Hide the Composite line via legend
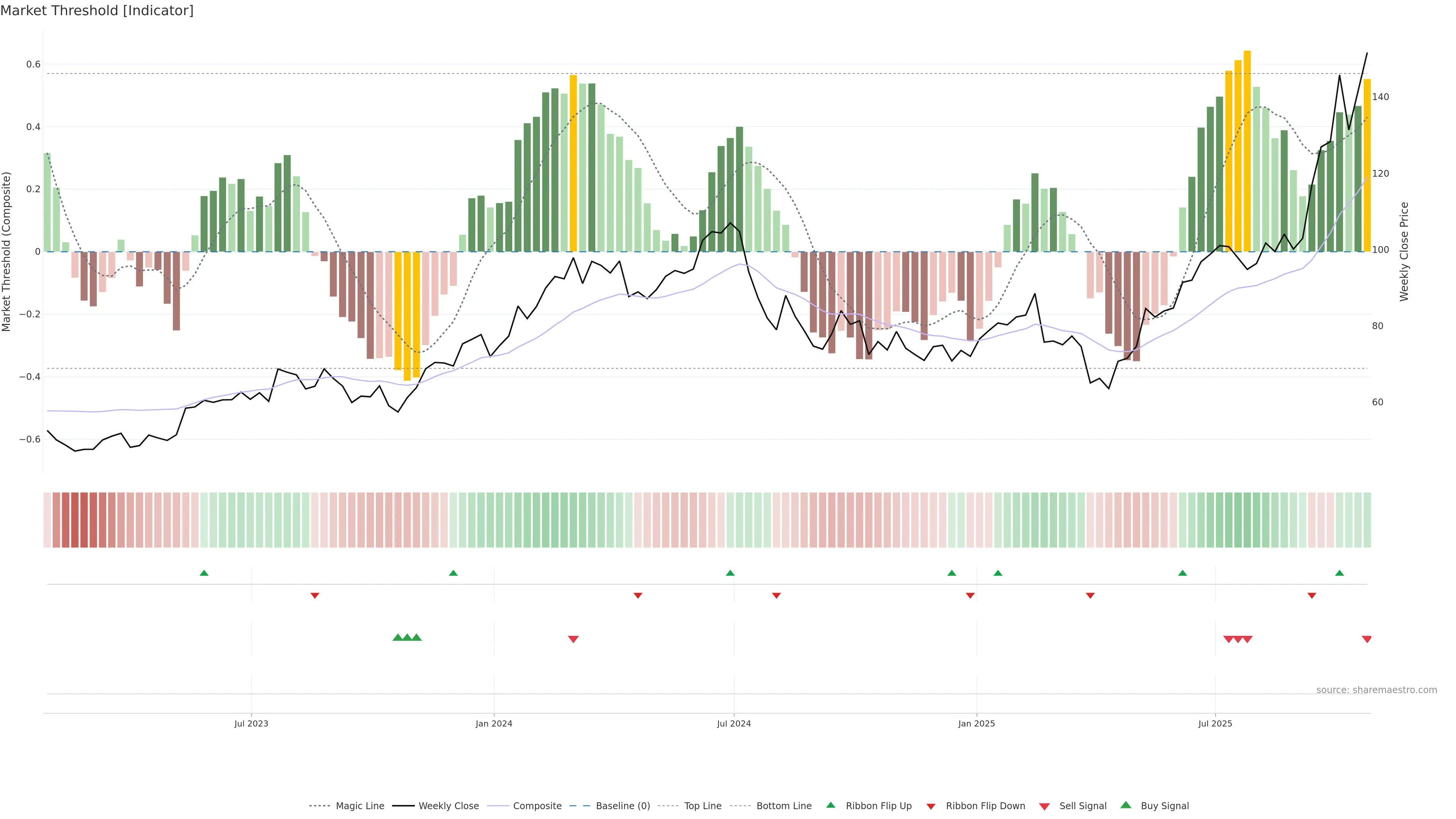Image resolution: width=1456 pixels, height=819 pixels. (537, 806)
